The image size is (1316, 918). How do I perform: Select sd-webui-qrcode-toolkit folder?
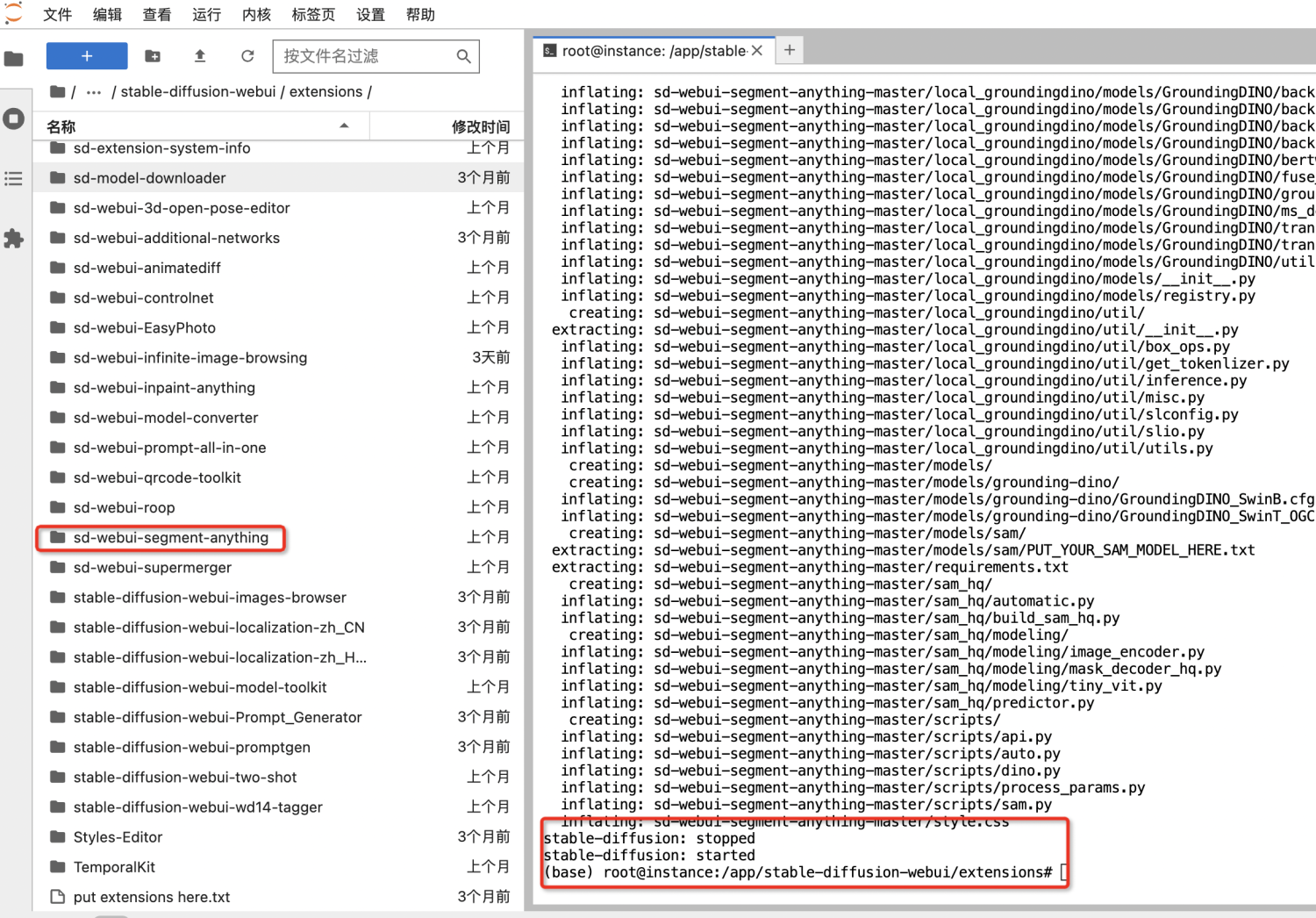coord(280,477)
